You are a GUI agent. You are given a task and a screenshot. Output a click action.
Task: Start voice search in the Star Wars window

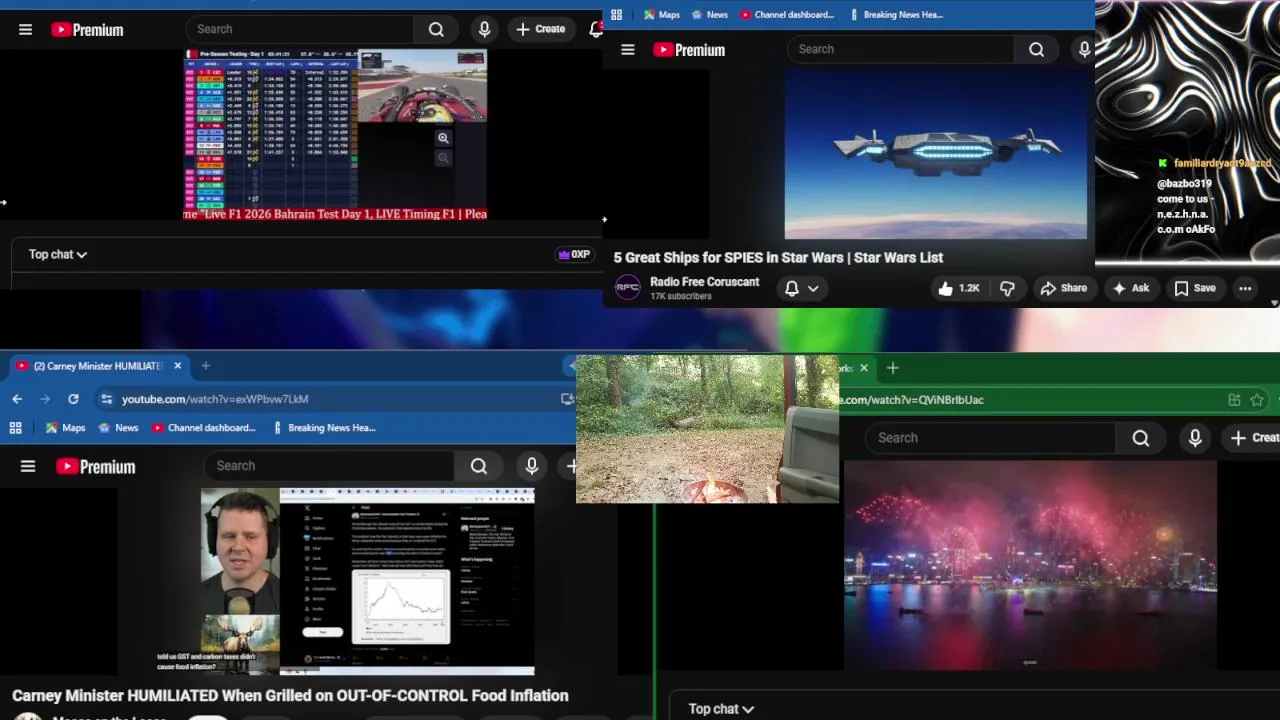point(1084,49)
